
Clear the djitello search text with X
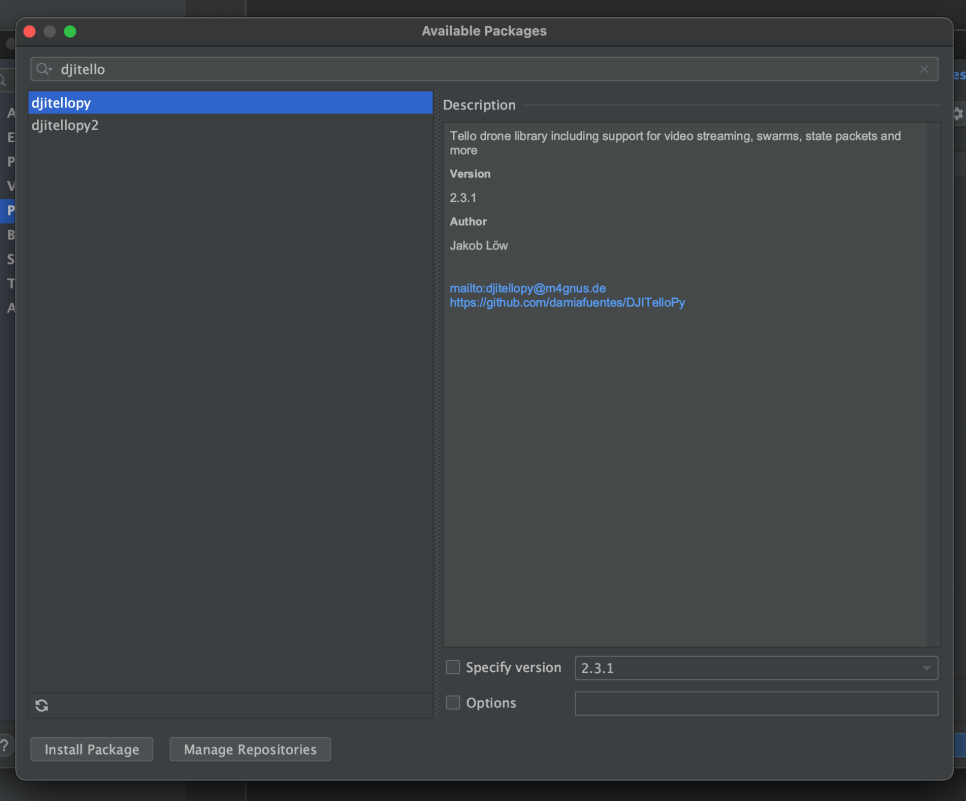pos(924,69)
